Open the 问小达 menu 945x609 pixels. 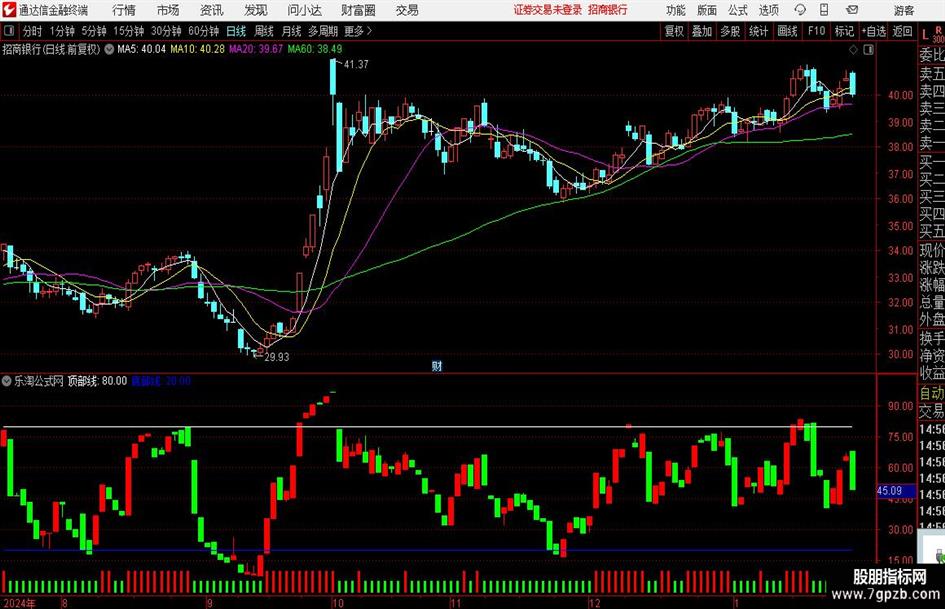[304, 10]
